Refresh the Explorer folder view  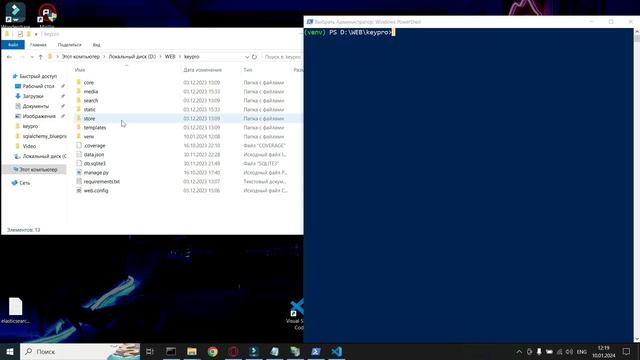(254, 57)
